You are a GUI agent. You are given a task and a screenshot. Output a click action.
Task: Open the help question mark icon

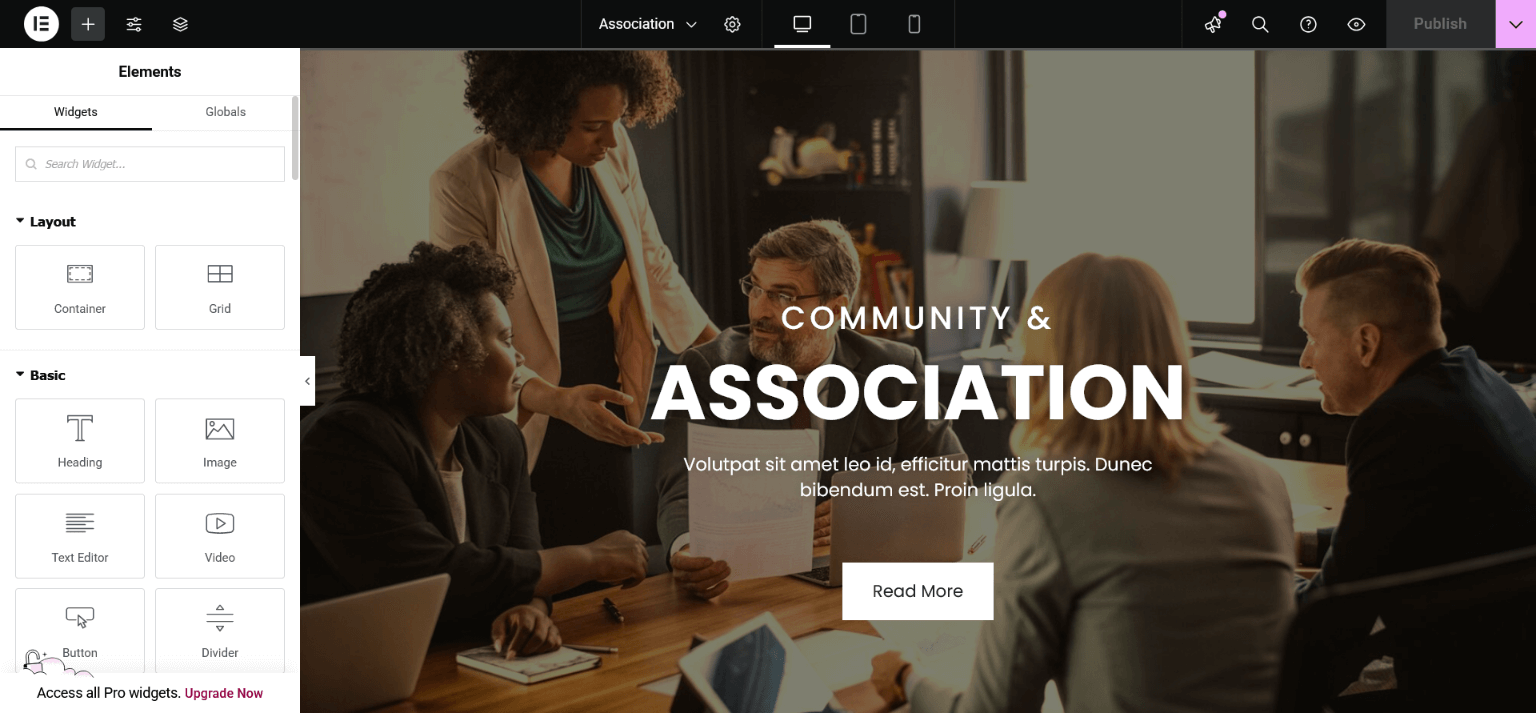pyautogui.click(x=1308, y=24)
